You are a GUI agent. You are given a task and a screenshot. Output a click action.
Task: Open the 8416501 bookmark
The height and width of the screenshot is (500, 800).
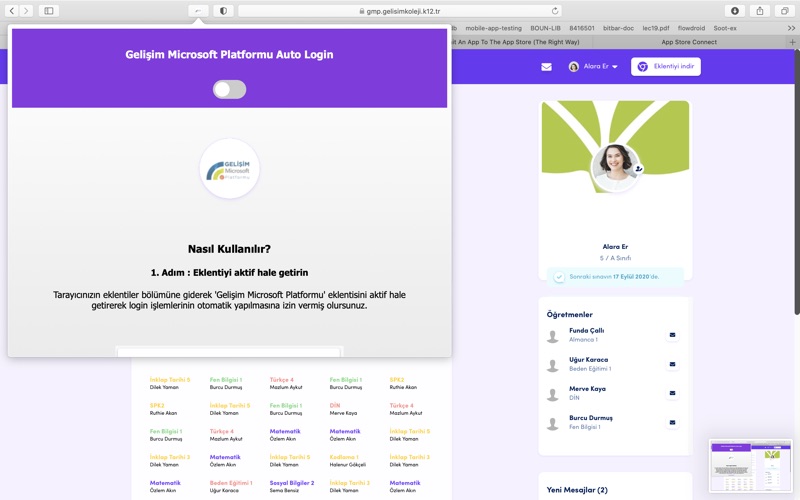[582, 28]
